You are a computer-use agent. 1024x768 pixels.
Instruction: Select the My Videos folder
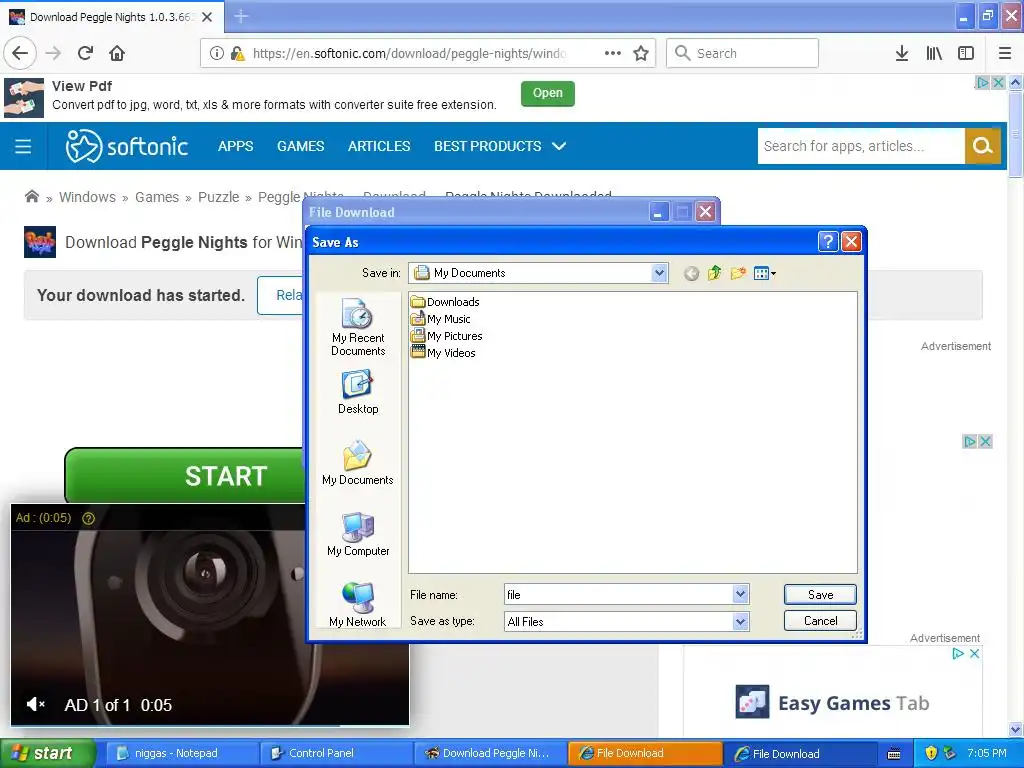pos(443,353)
